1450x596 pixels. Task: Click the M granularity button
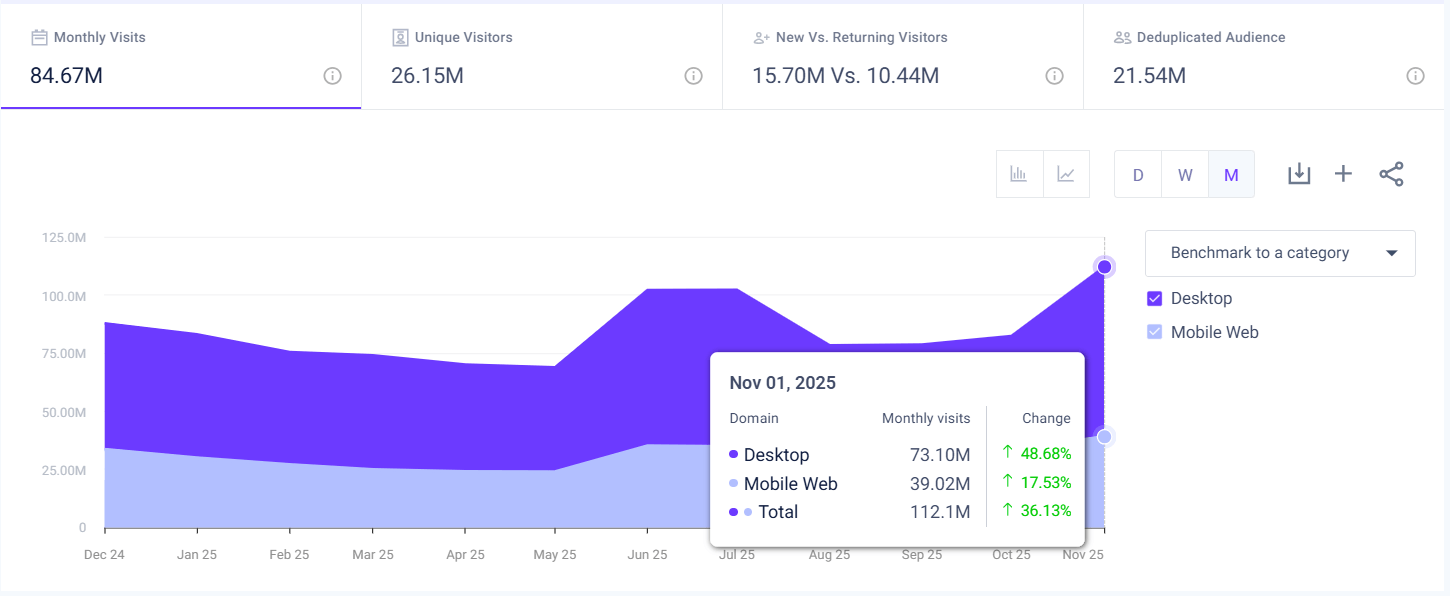(1230, 173)
